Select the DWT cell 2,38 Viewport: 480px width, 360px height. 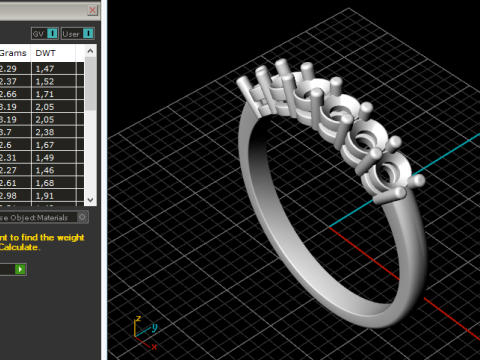pyautogui.click(x=54, y=132)
